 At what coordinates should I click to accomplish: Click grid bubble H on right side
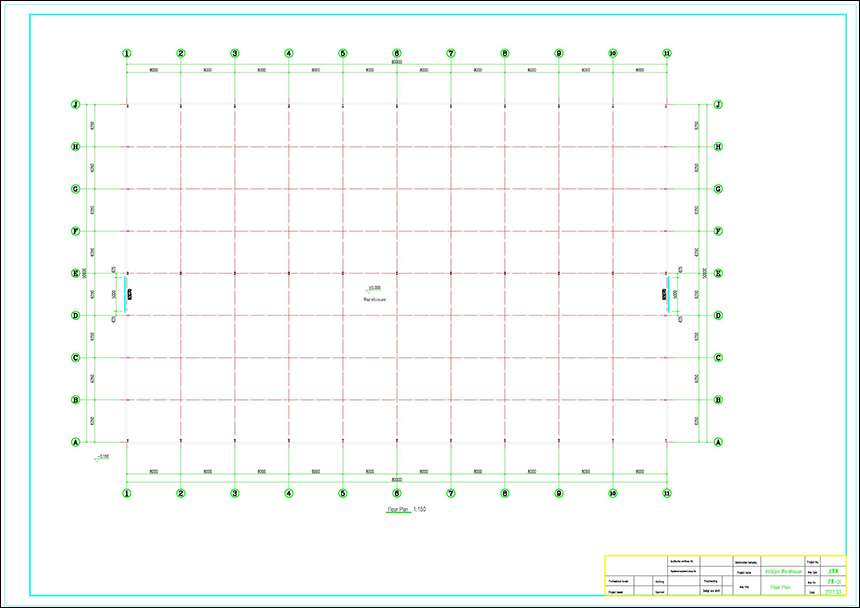pos(718,146)
